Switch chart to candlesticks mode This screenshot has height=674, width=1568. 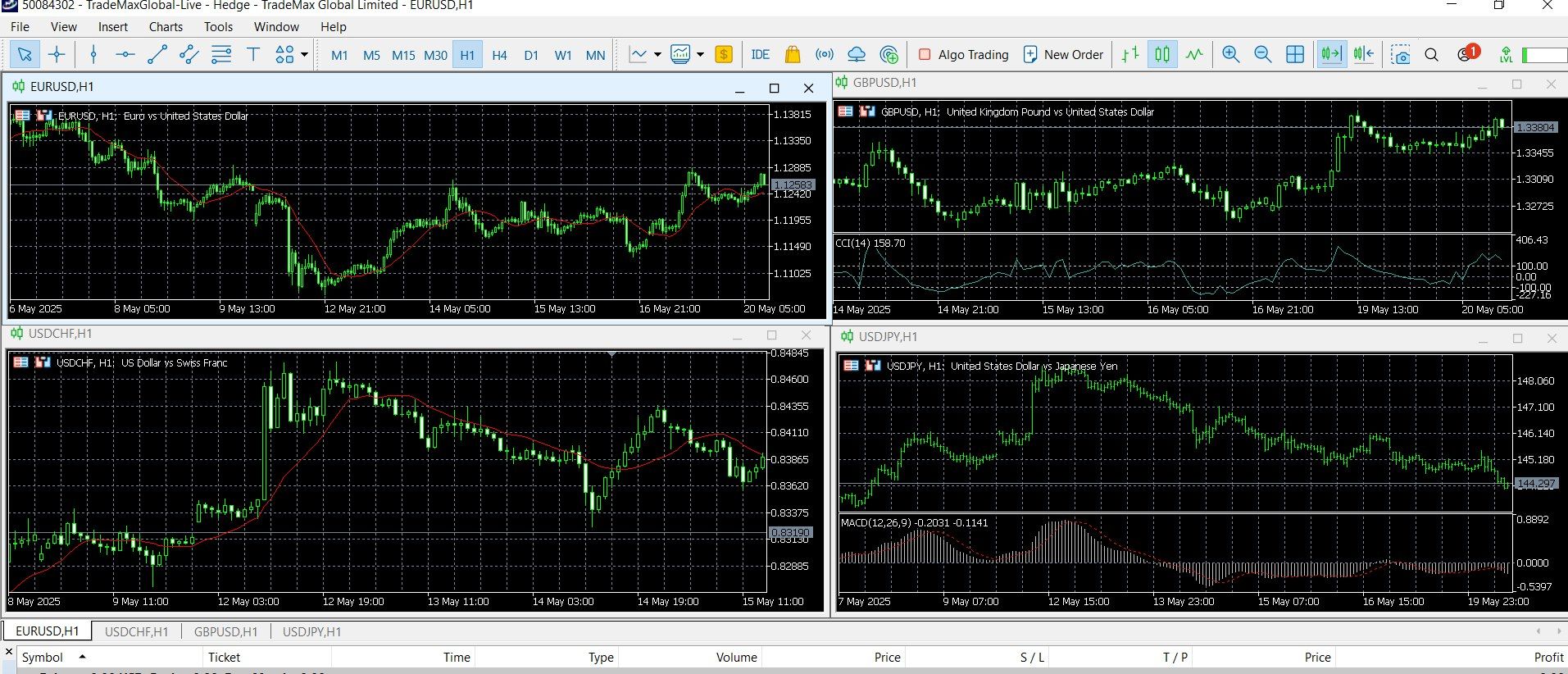pos(1162,55)
